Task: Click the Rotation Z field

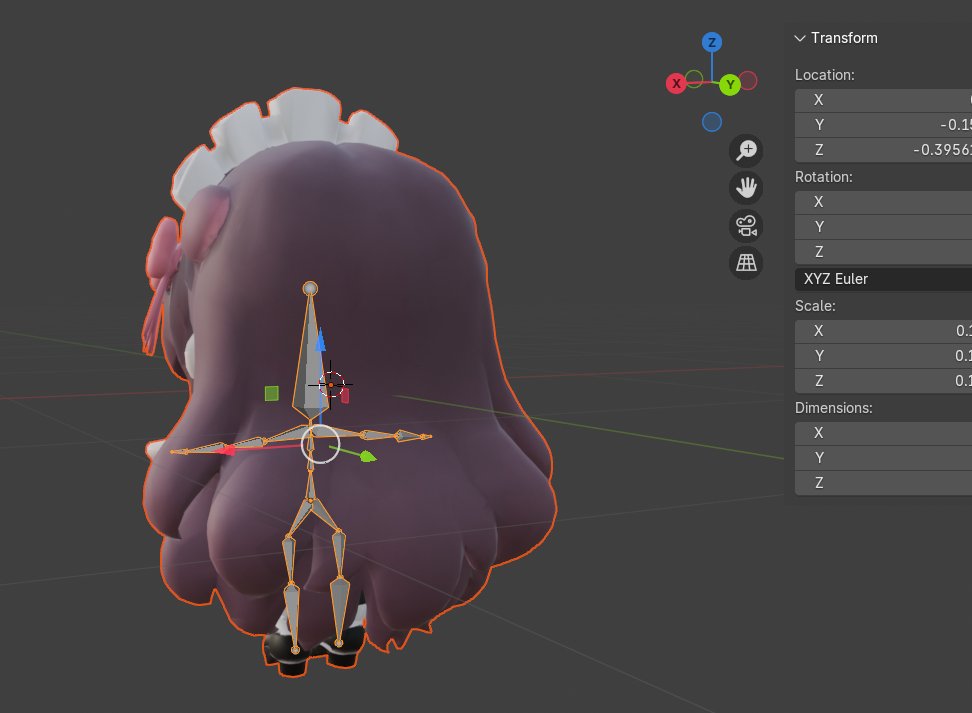Action: point(883,252)
